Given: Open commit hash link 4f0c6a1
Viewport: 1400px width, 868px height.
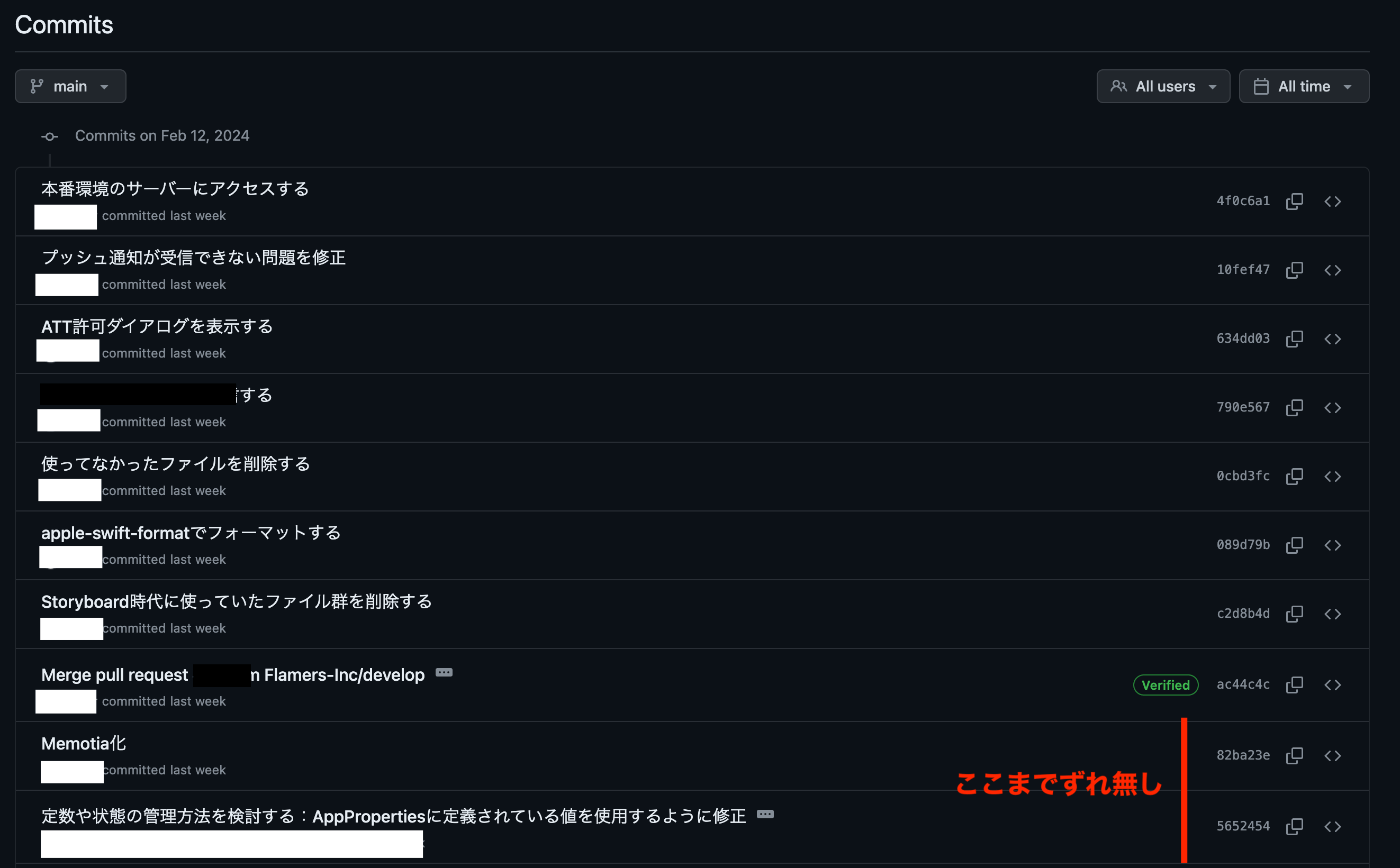Looking at the screenshot, I should tap(1243, 201).
